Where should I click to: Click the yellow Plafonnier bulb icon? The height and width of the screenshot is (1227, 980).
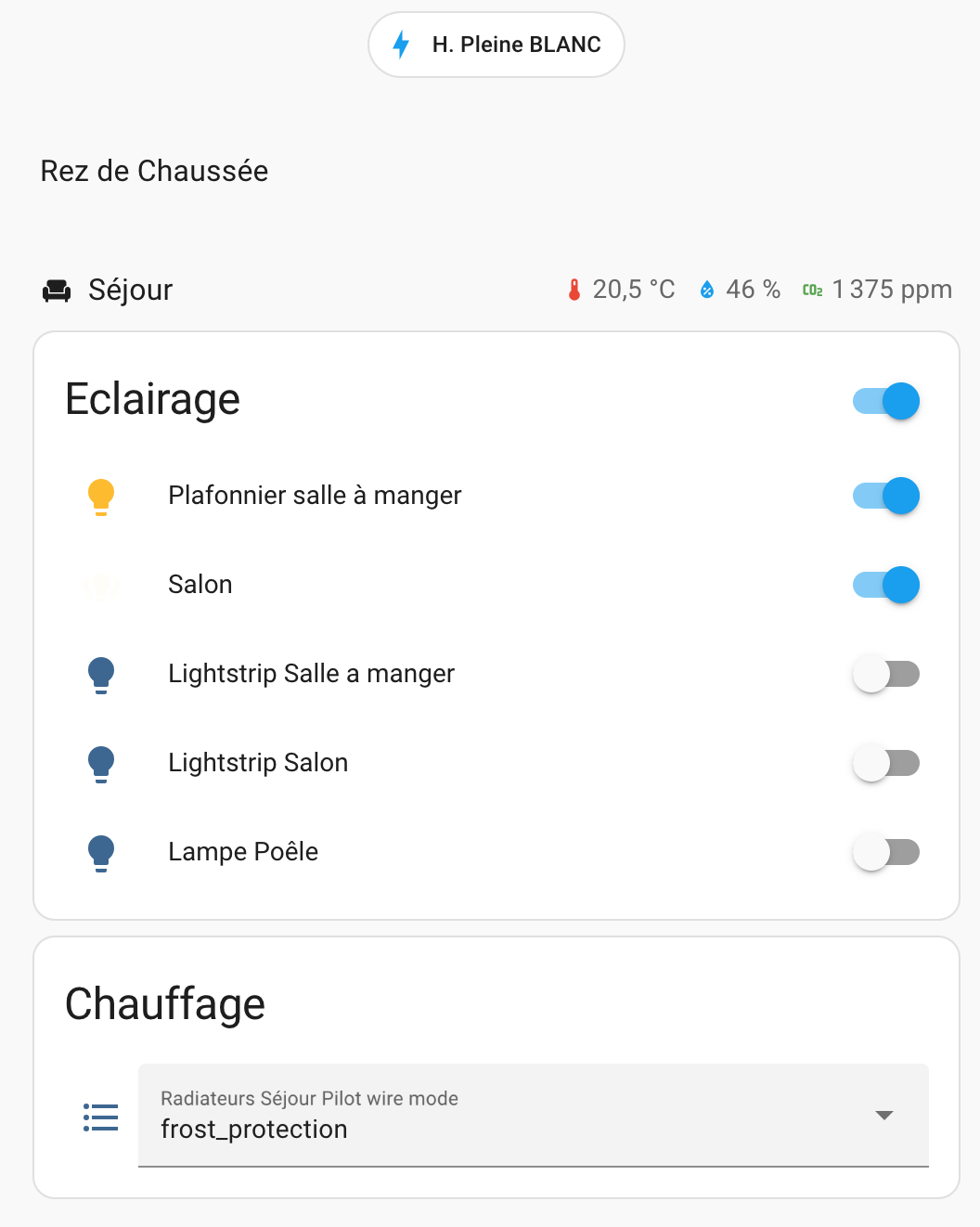[x=101, y=496]
